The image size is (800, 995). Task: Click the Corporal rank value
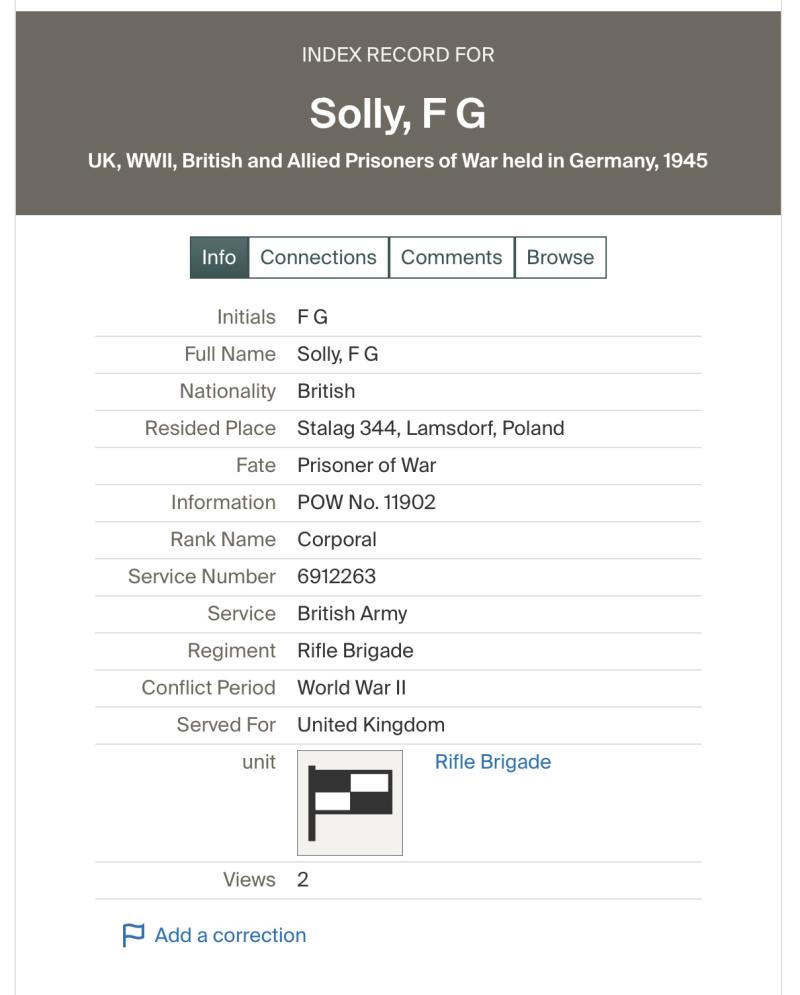337,539
